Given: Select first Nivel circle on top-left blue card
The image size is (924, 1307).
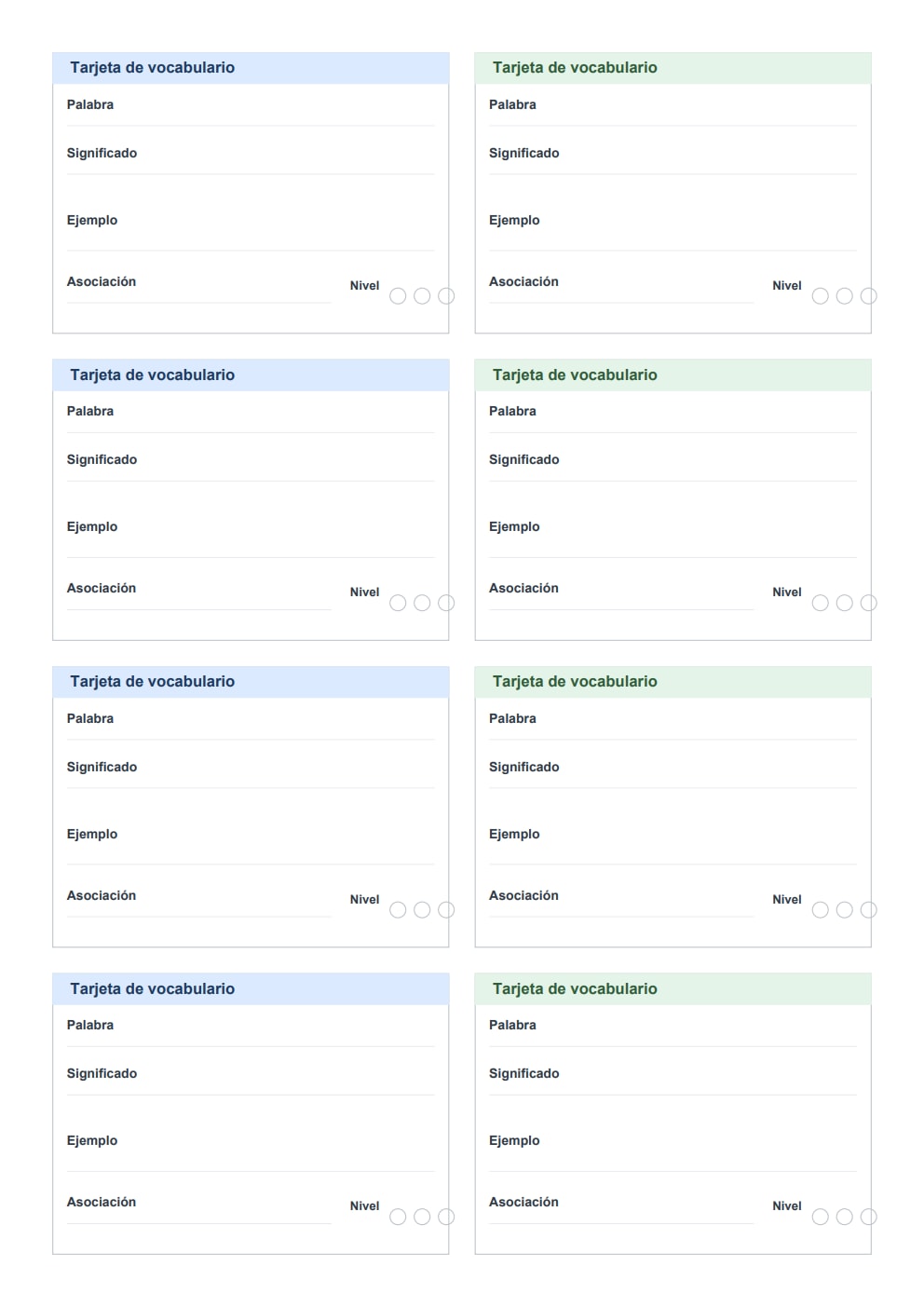Looking at the screenshot, I should pos(398,296).
